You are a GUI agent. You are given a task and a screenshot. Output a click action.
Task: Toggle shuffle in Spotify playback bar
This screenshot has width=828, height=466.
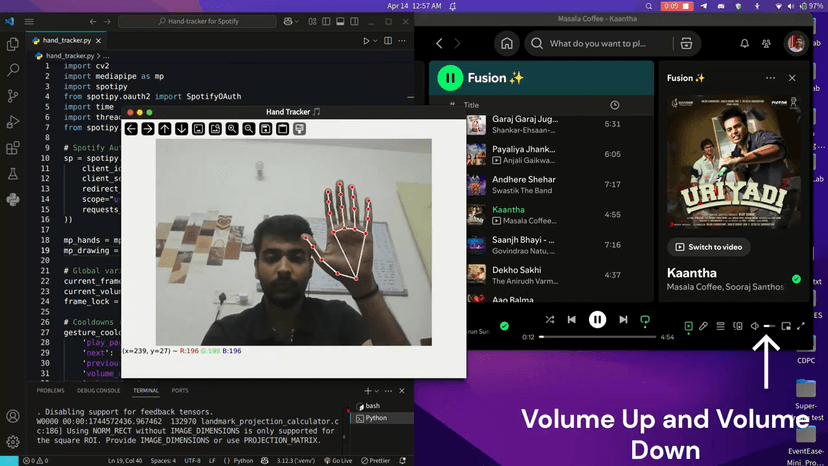tap(550, 320)
